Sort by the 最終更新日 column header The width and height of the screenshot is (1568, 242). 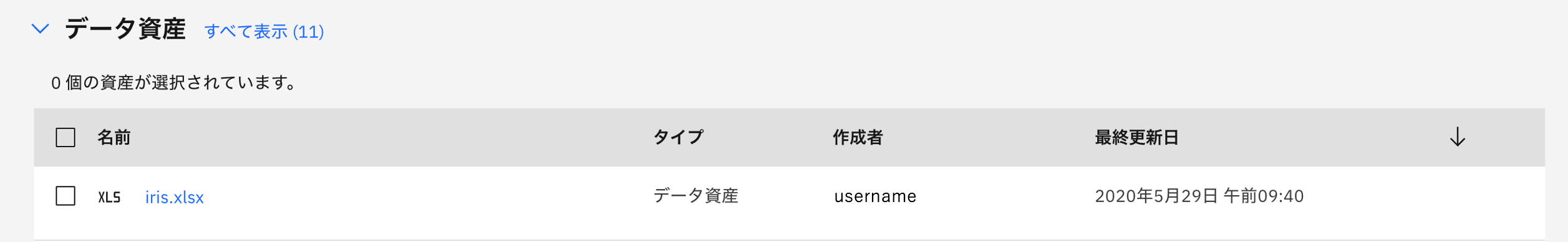click(x=1136, y=137)
